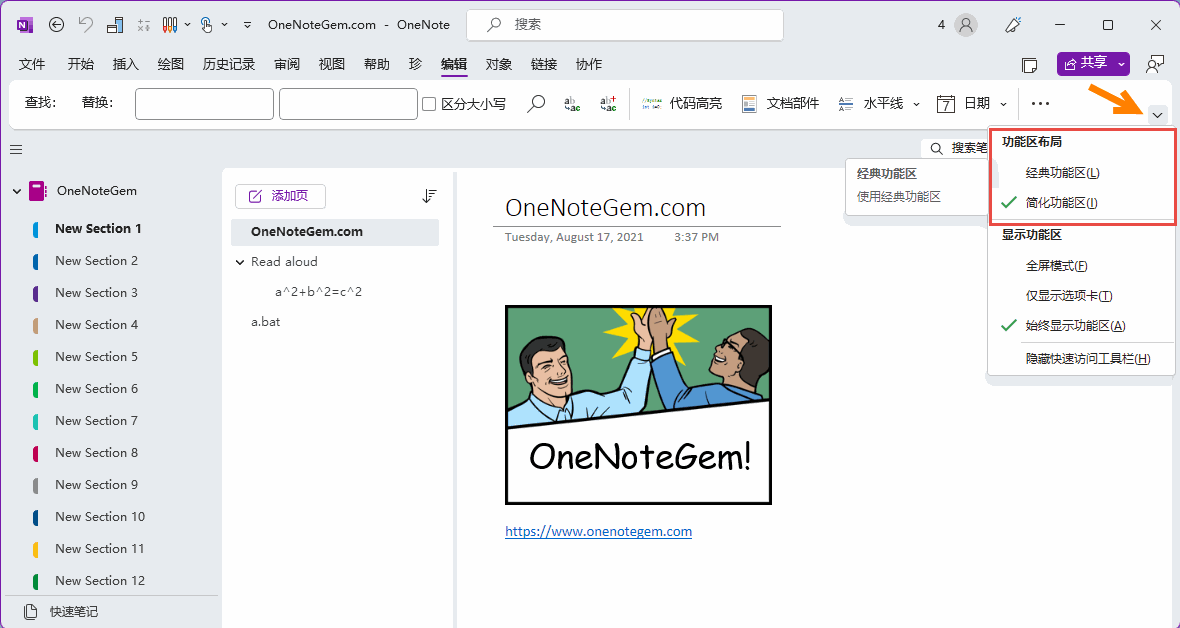Image resolution: width=1180 pixels, height=628 pixels.
Task: Click the title bar 搜索 search box
Action: [625, 25]
